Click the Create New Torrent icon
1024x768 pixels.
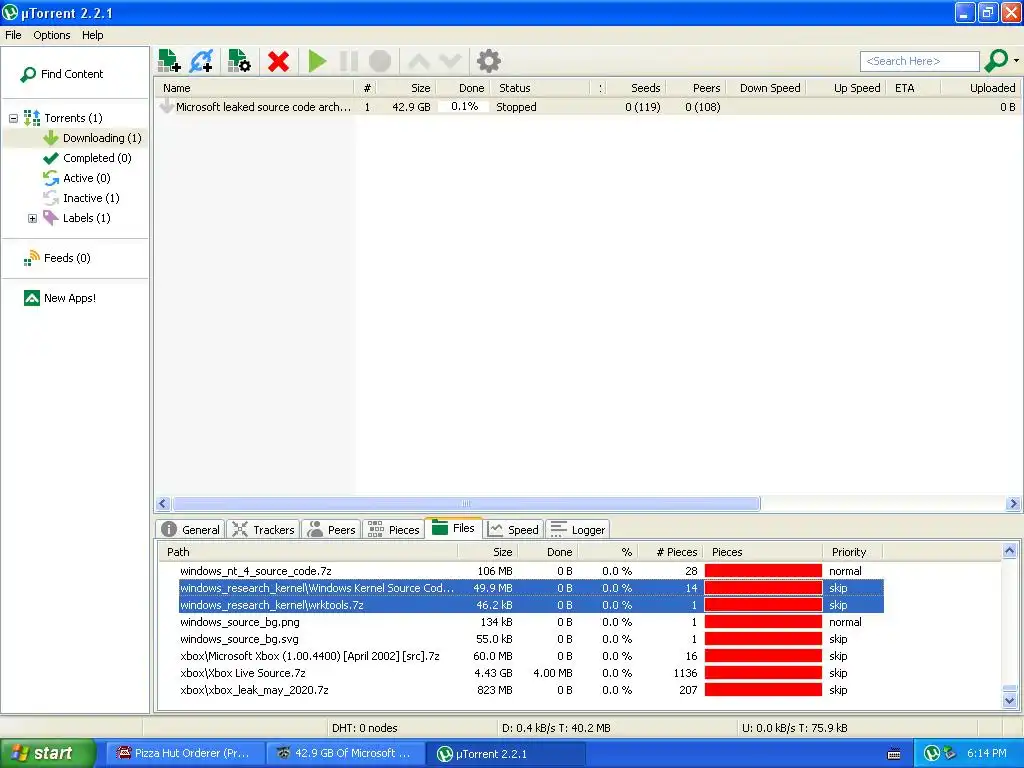click(239, 61)
